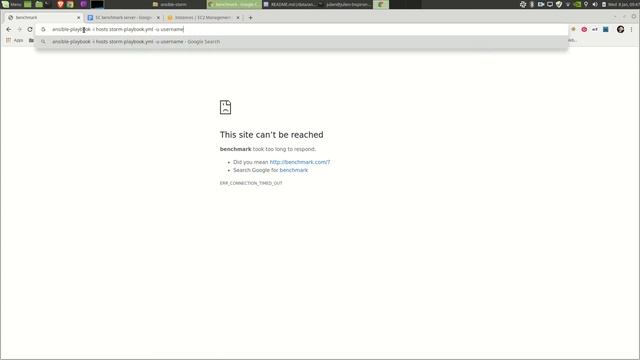Open the README.md taskbar window

pos(289,4)
